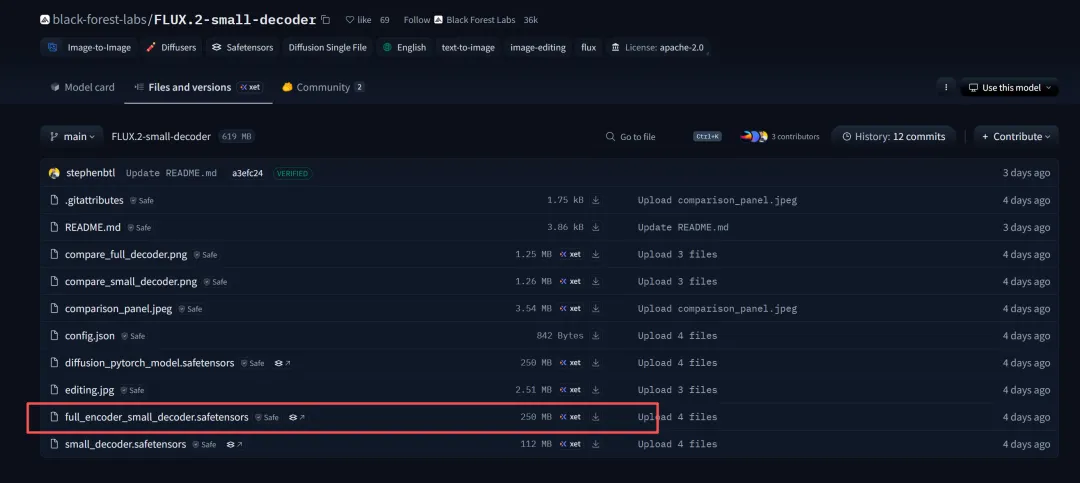Open compare_small_decoder.png
Image resolution: width=1080 pixels, height=483 pixels.
click(x=131, y=281)
